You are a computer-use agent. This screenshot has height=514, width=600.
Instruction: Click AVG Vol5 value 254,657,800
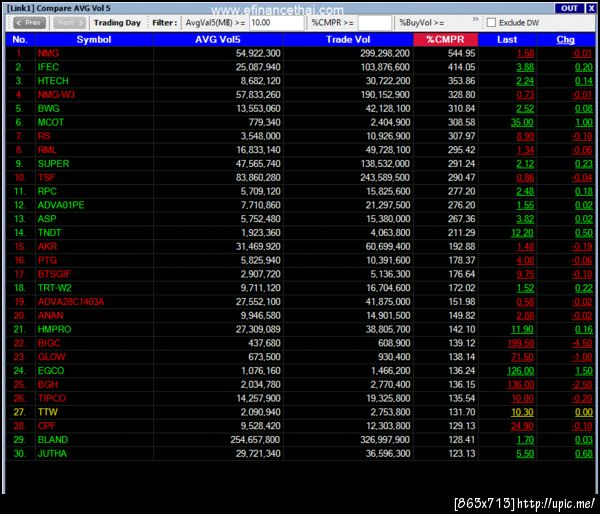tap(255, 439)
